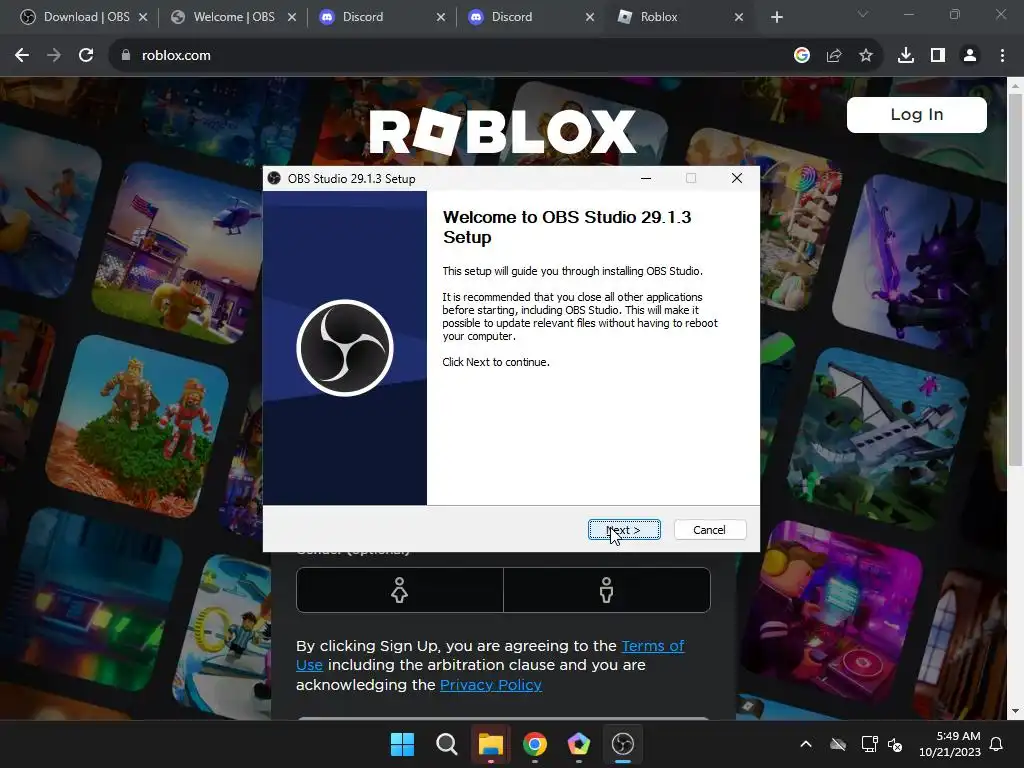Open the network tray icon
Image resolution: width=1024 pixels, height=768 pixels.
click(x=869, y=744)
